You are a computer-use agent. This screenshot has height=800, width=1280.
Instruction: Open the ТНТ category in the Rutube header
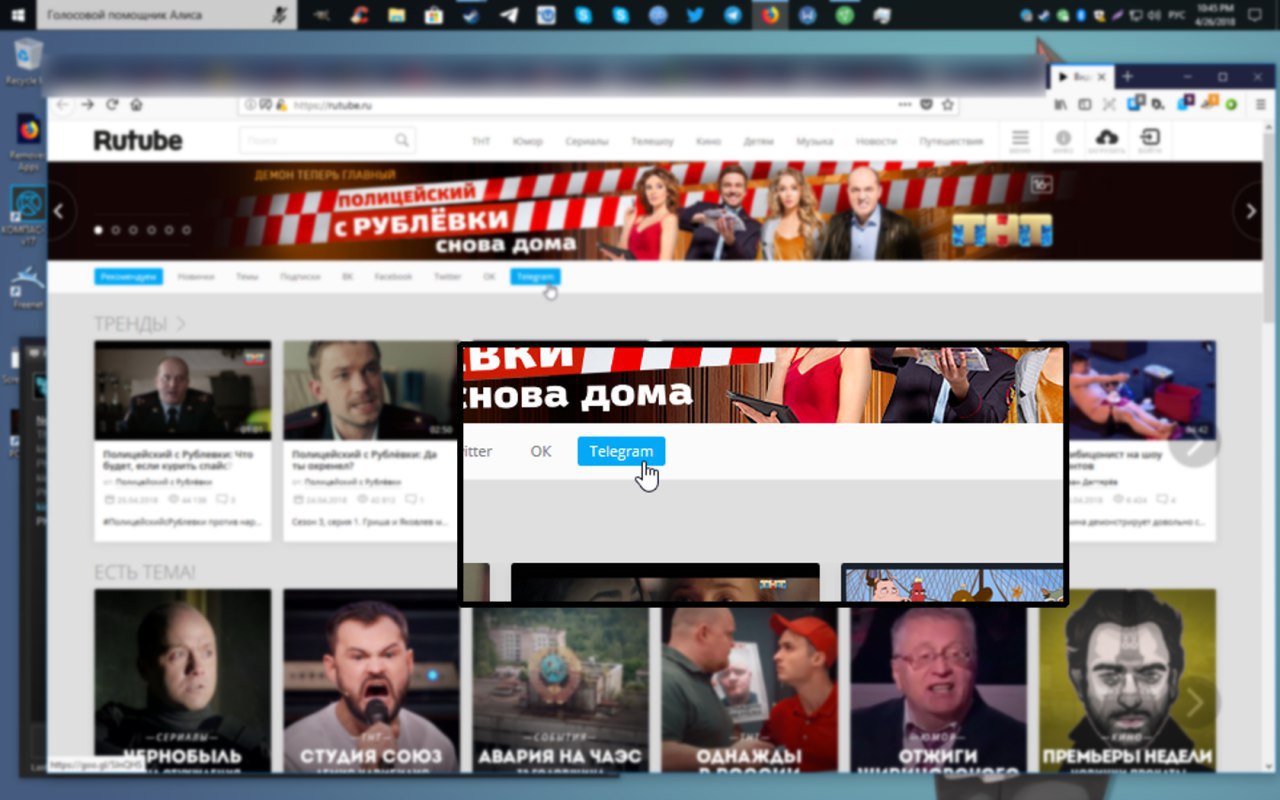coord(481,141)
